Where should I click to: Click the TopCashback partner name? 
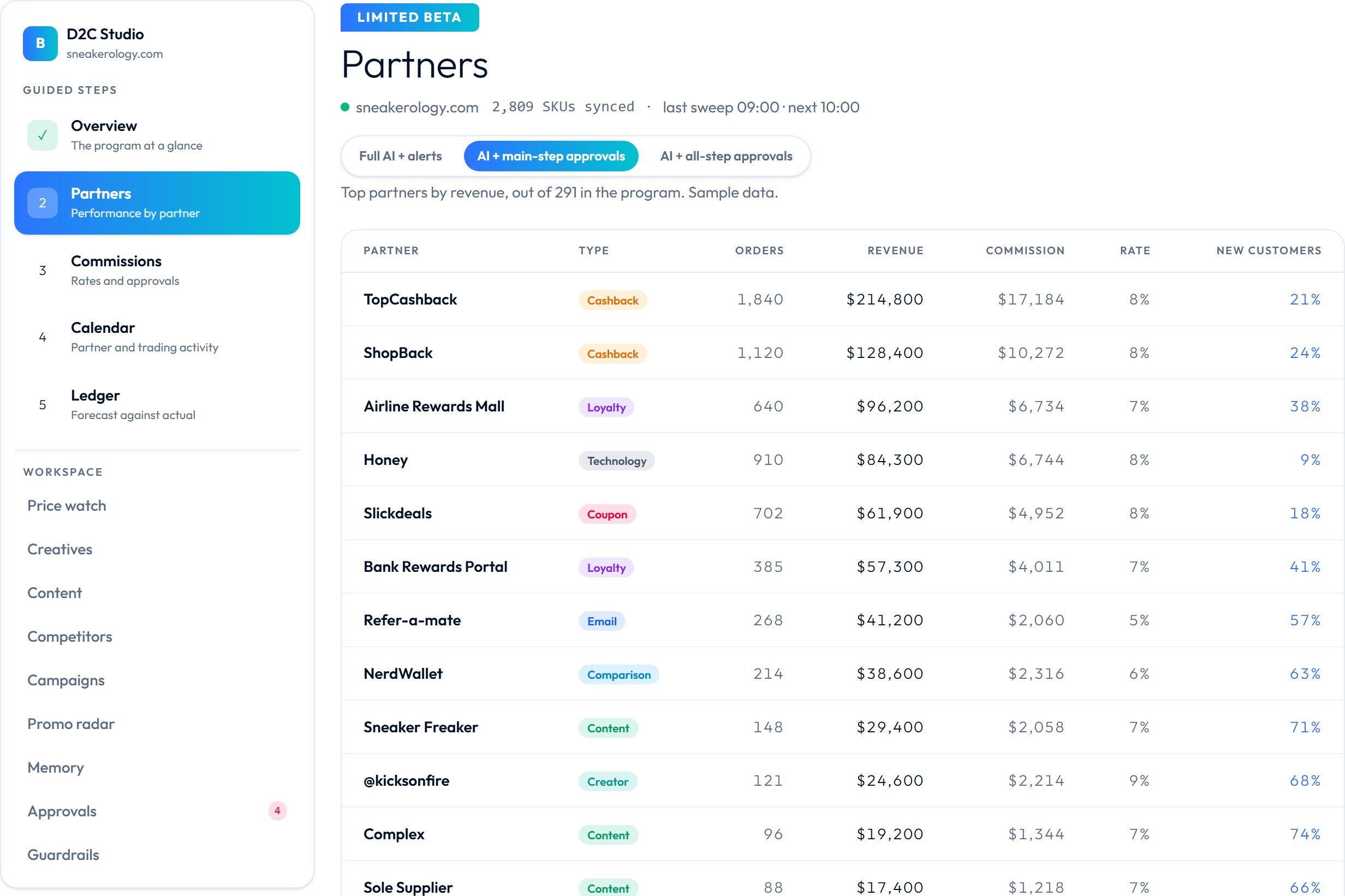coord(410,300)
